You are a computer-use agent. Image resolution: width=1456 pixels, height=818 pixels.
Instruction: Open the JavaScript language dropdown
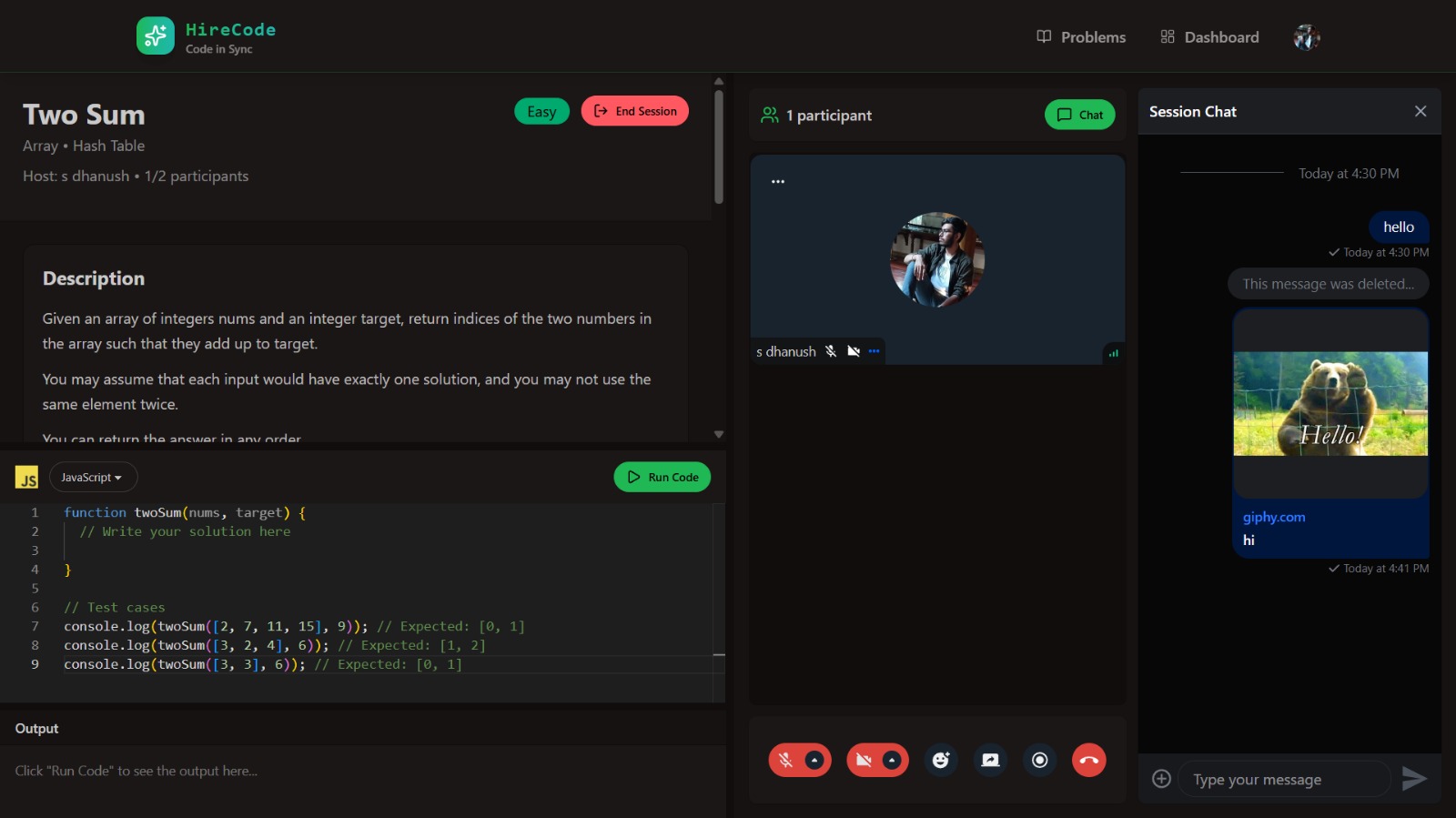click(93, 477)
